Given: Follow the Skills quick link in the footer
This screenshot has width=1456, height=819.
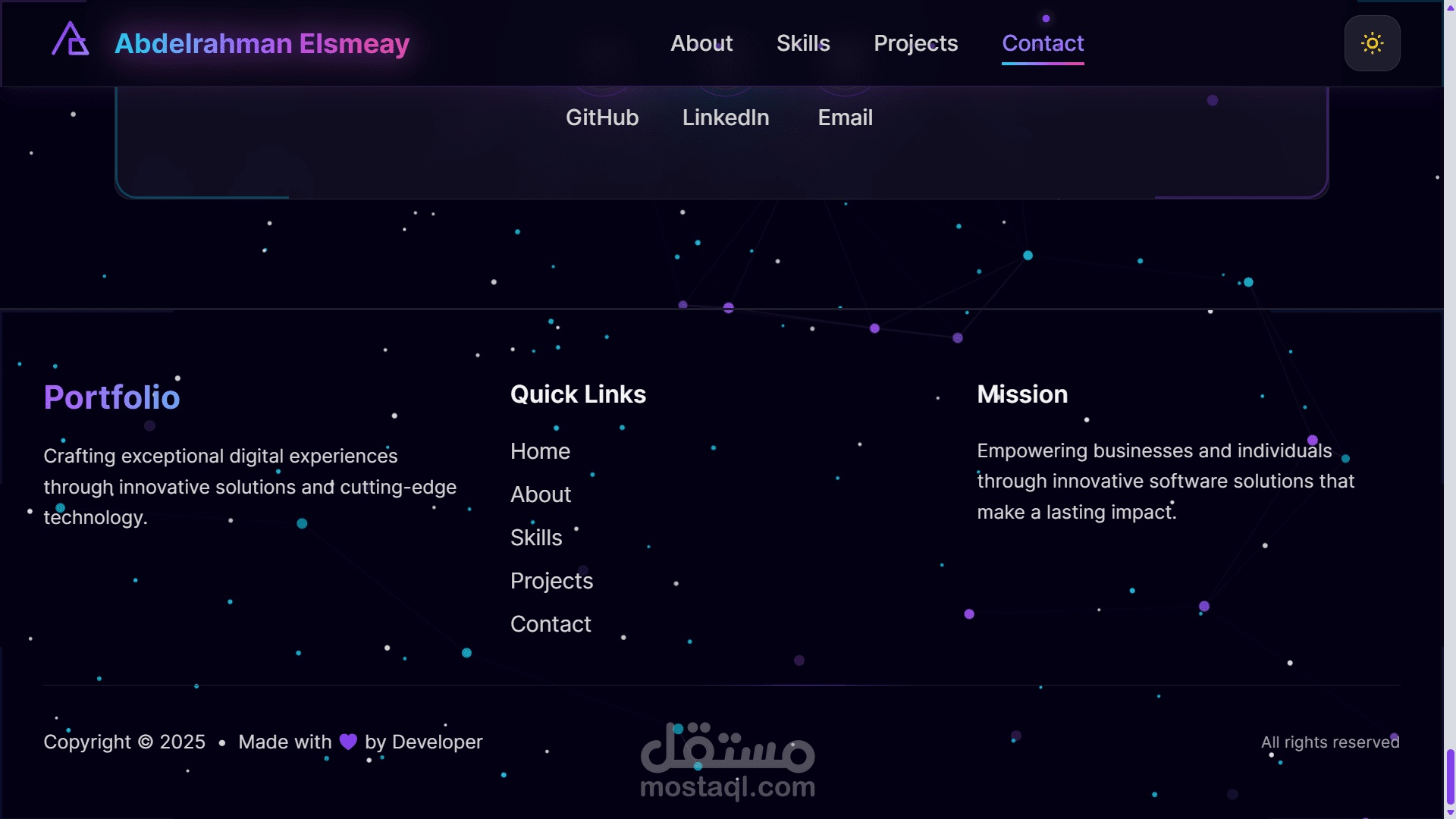Looking at the screenshot, I should pyautogui.click(x=536, y=538).
